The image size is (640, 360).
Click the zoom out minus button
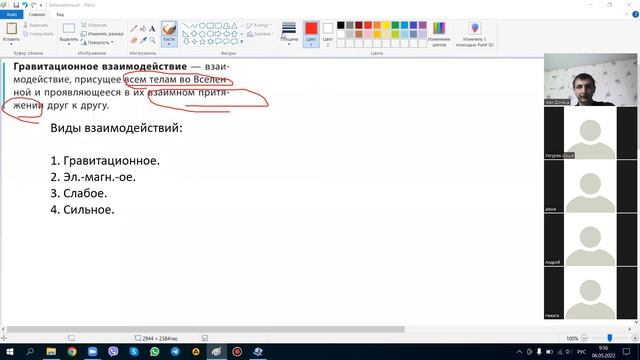click(584, 338)
